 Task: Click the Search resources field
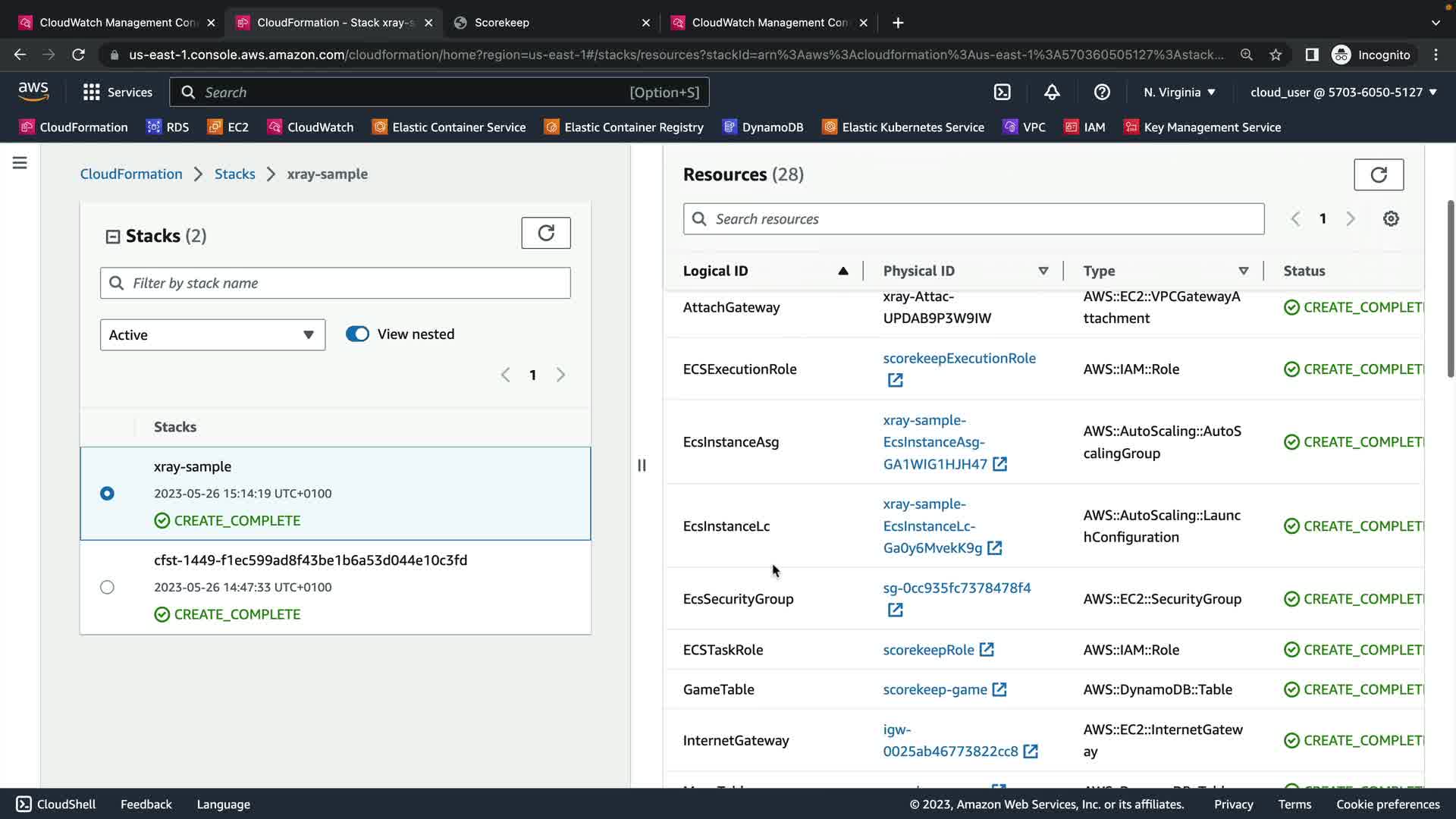[x=973, y=219]
